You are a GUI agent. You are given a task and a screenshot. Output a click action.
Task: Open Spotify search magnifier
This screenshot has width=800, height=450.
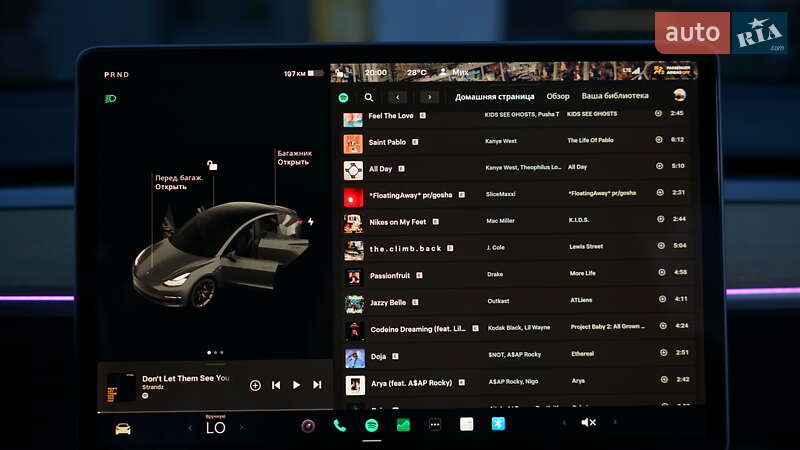click(368, 97)
